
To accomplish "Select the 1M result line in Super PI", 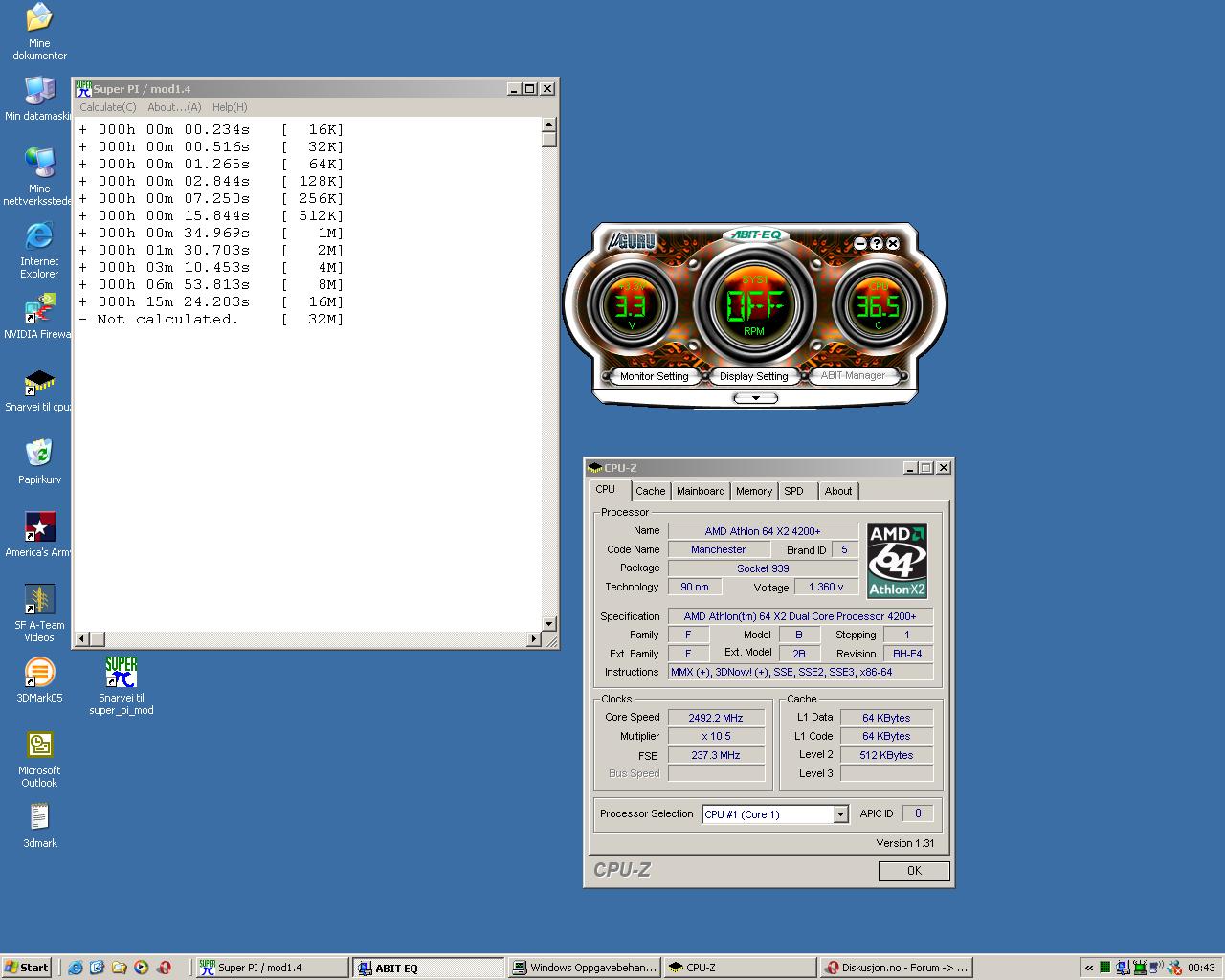I will (x=212, y=233).
